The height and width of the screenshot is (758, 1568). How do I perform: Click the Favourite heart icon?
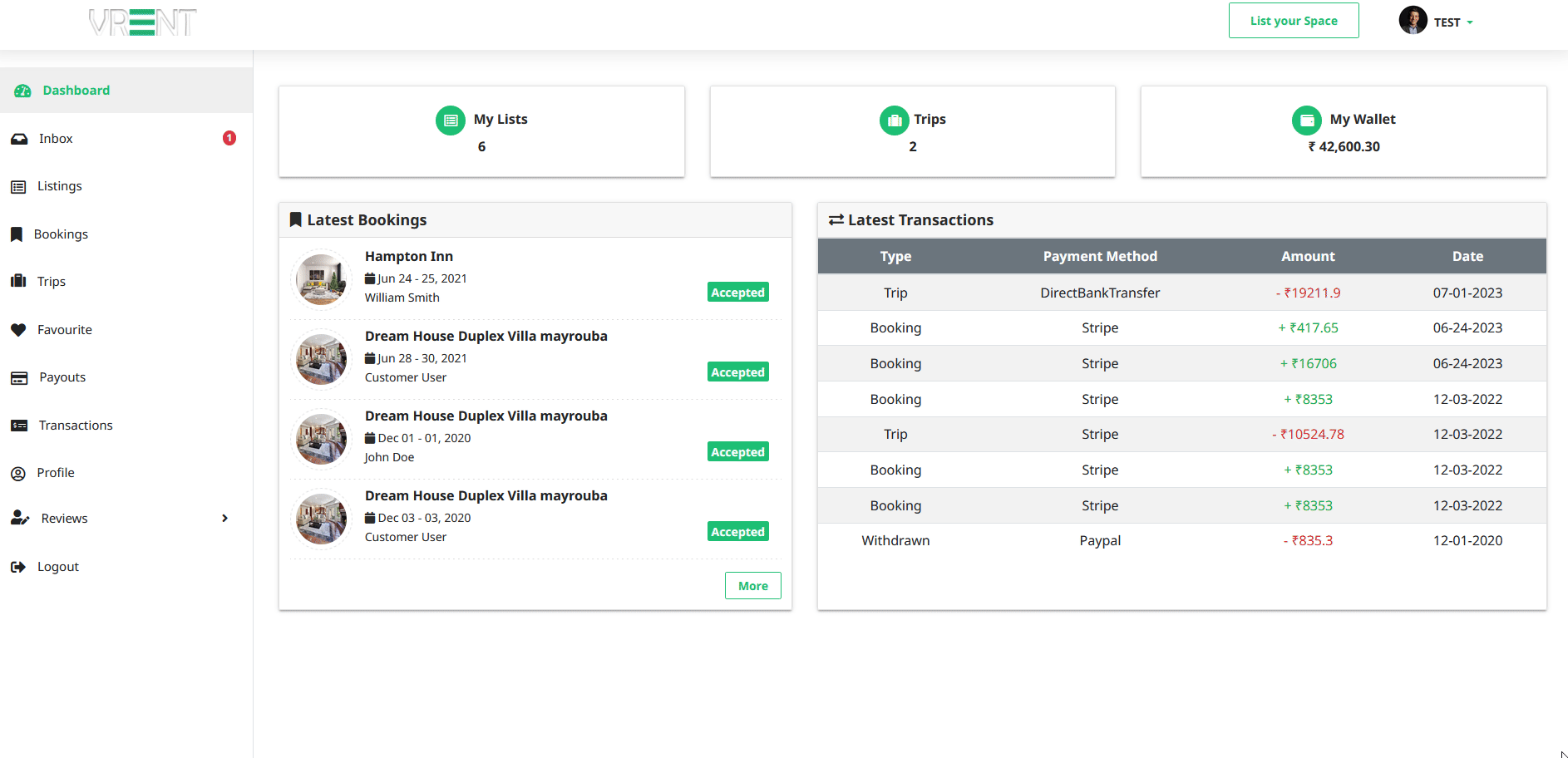pos(18,330)
